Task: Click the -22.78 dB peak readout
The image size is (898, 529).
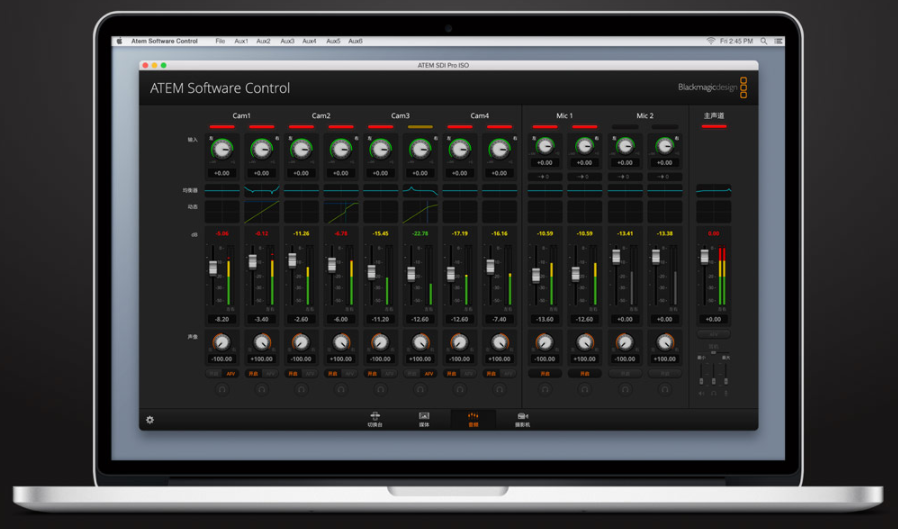Action: [x=420, y=234]
